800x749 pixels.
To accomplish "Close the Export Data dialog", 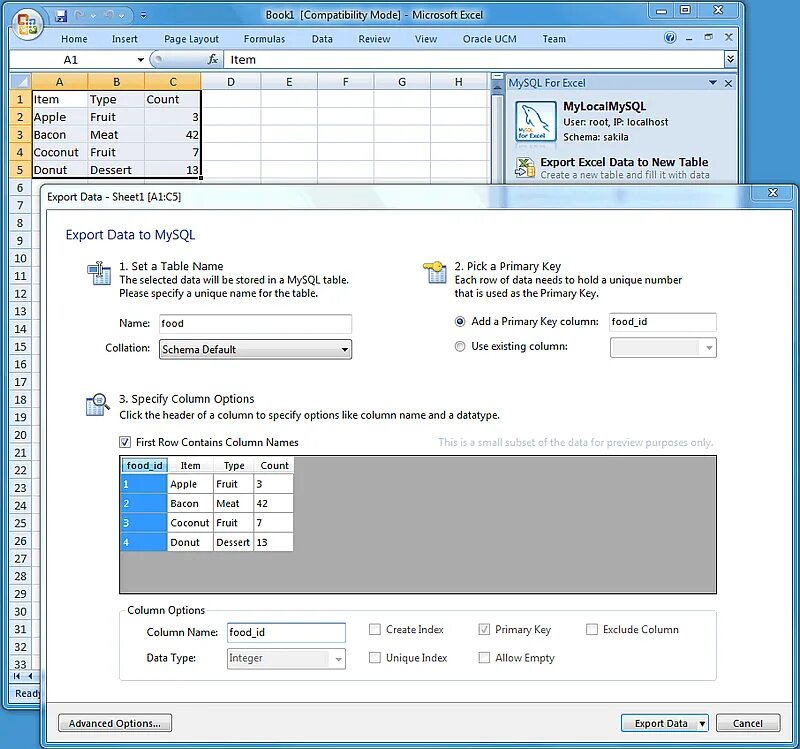I will [x=772, y=192].
